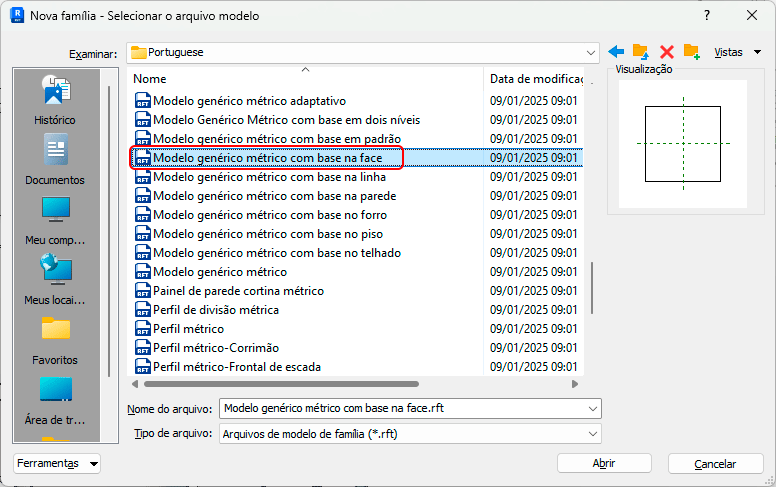Click the preview thumbnail in Visualização
The image size is (776, 487).
tap(683, 144)
